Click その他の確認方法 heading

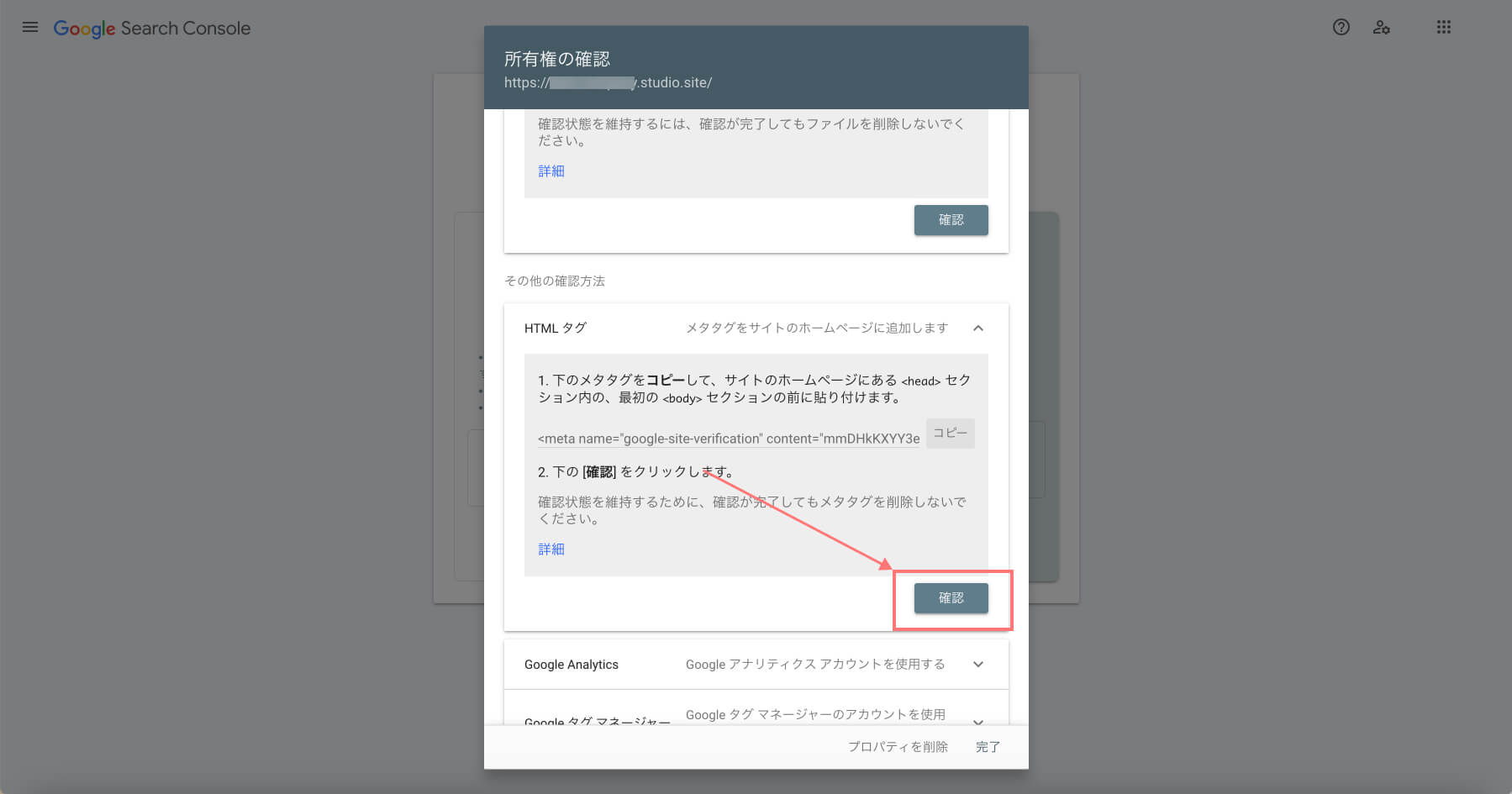[x=555, y=281]
